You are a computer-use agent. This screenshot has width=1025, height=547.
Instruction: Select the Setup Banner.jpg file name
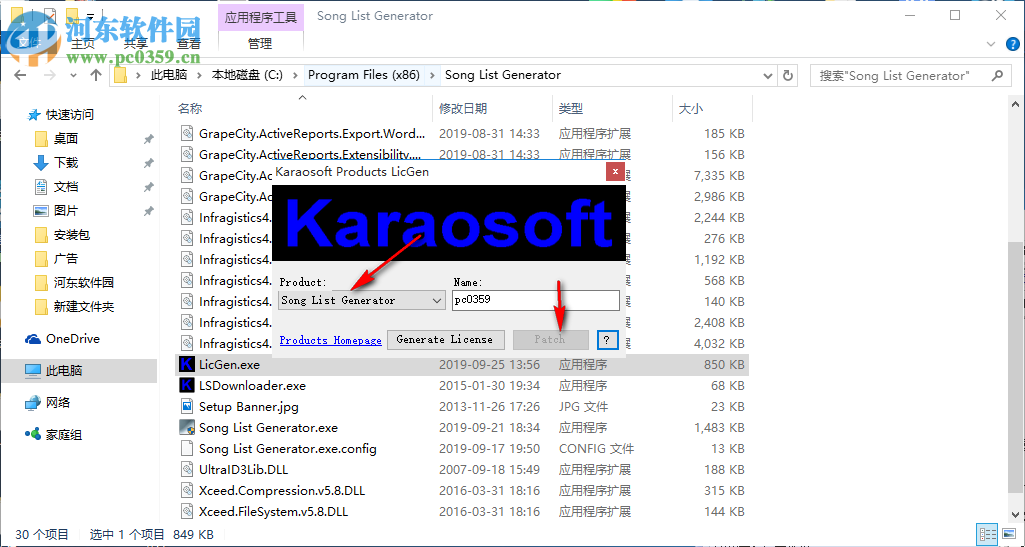[248, 406]
